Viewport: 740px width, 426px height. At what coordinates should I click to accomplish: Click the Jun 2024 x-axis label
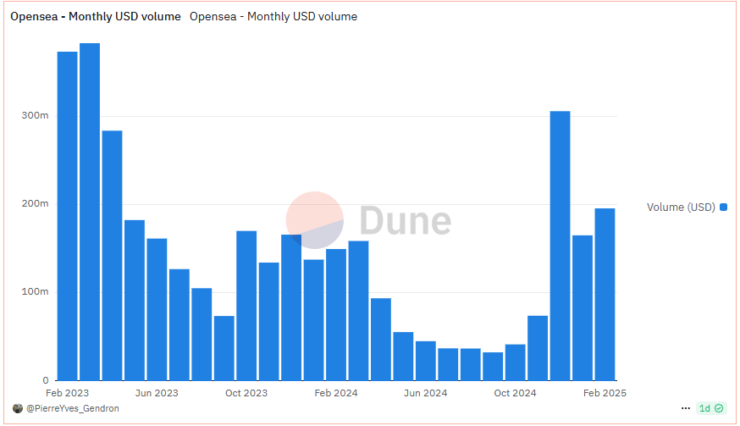tap(425, 393)
